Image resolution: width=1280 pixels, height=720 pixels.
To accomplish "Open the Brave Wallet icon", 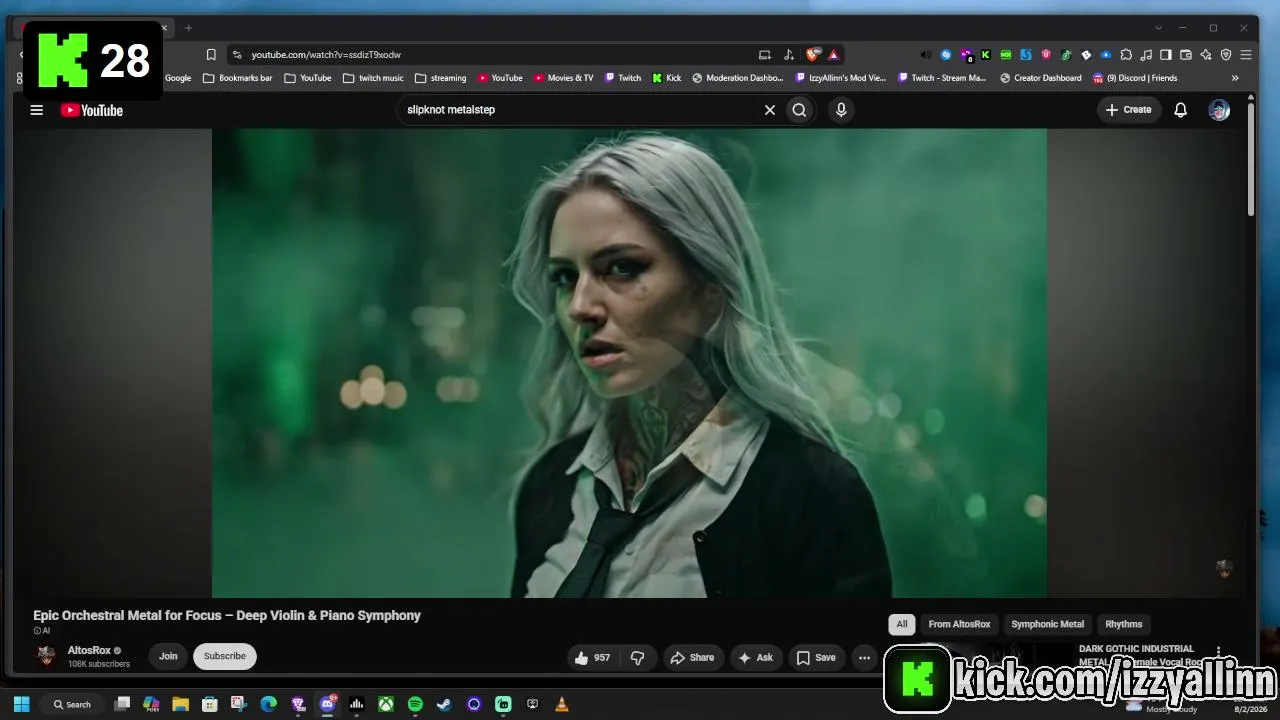I will pyautogui.click(x=1186, y=55).
